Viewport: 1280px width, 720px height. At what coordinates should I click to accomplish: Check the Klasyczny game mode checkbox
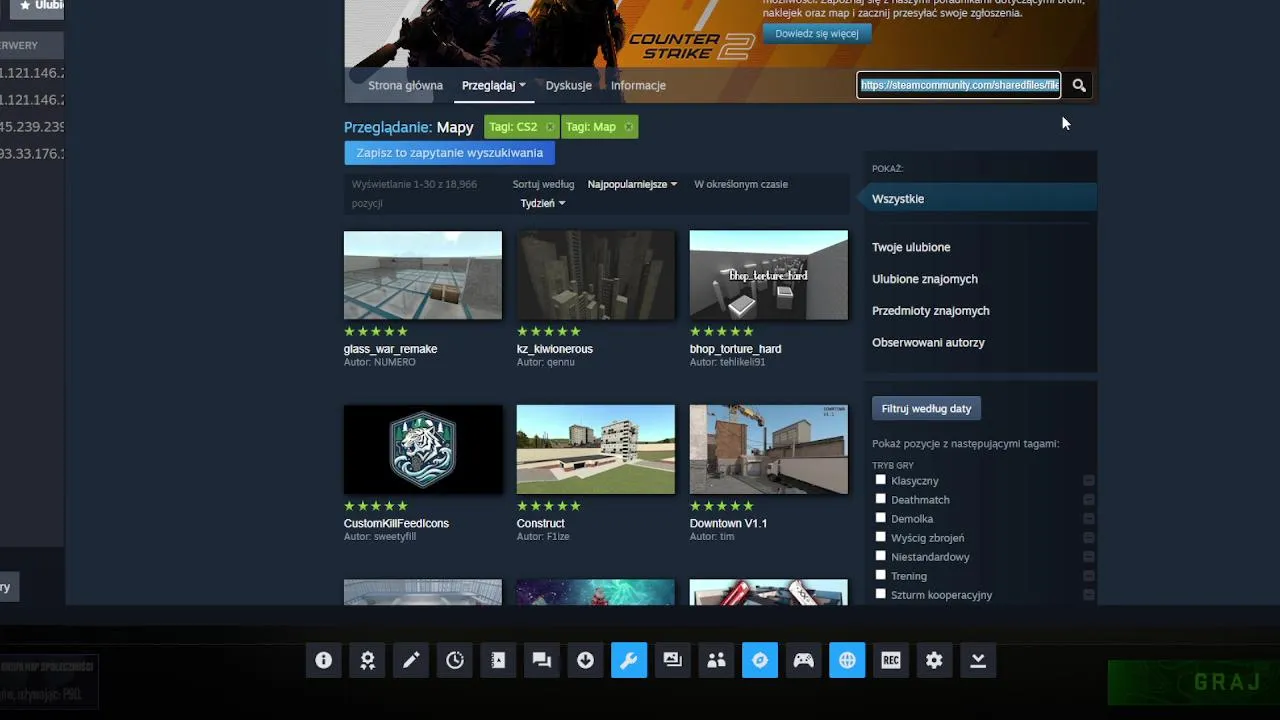(881, 480)
